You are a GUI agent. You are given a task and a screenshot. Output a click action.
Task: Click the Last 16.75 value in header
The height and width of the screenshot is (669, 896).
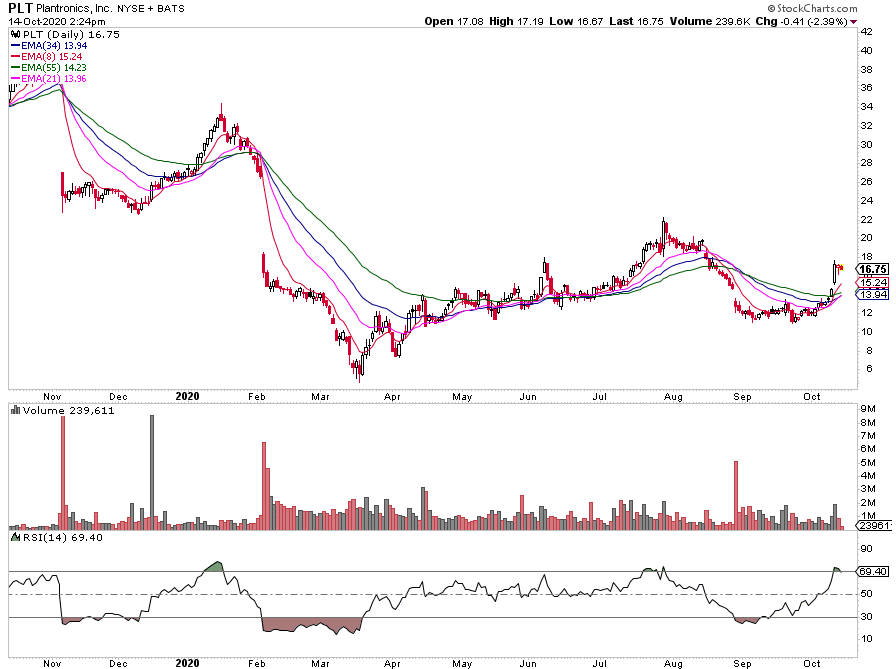point(636,21)
